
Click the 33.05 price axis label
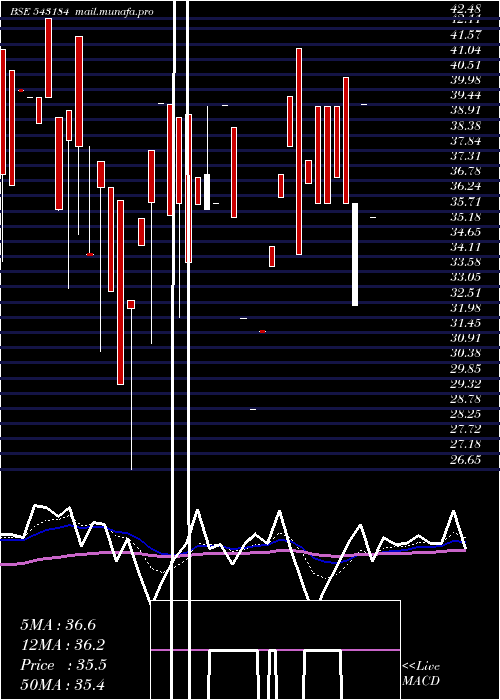[465, 277]
